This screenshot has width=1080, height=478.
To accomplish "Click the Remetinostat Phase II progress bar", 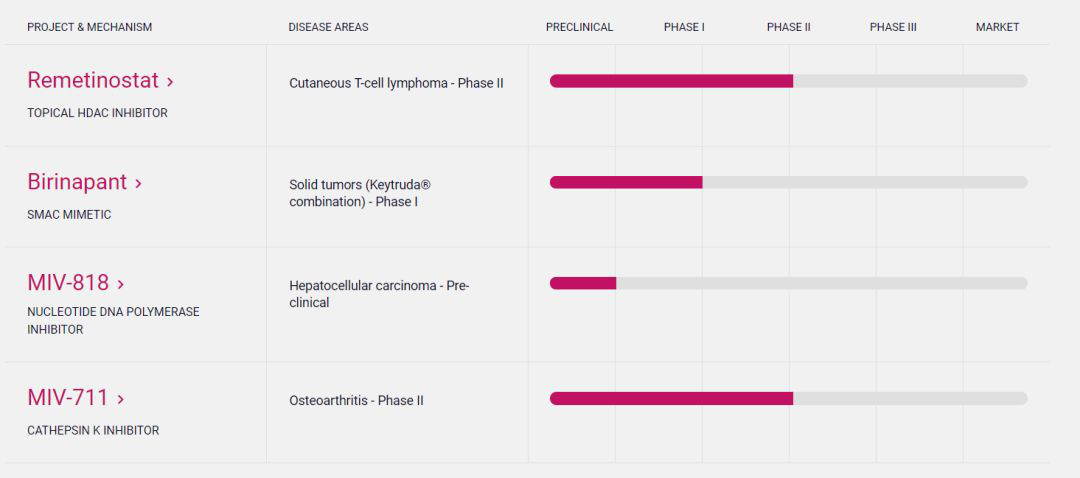I will (671, 81).
